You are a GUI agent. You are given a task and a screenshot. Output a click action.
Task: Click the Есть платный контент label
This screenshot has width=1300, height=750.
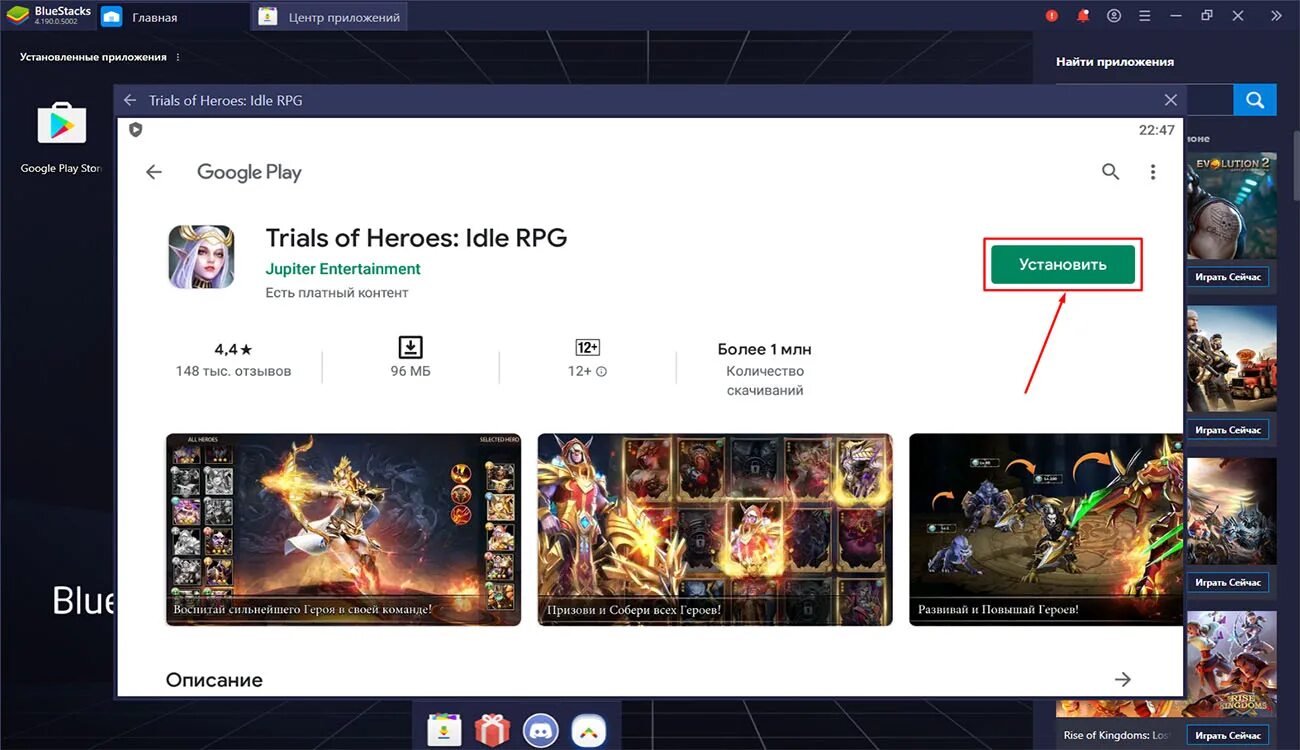tap(337, 293)
